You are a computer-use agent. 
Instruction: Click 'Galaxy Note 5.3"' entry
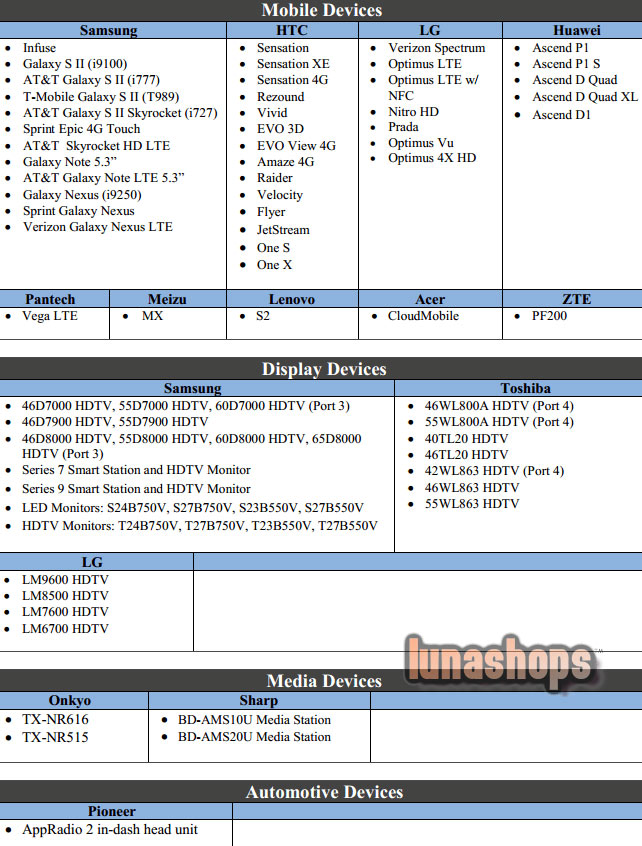tap(70, 162)
